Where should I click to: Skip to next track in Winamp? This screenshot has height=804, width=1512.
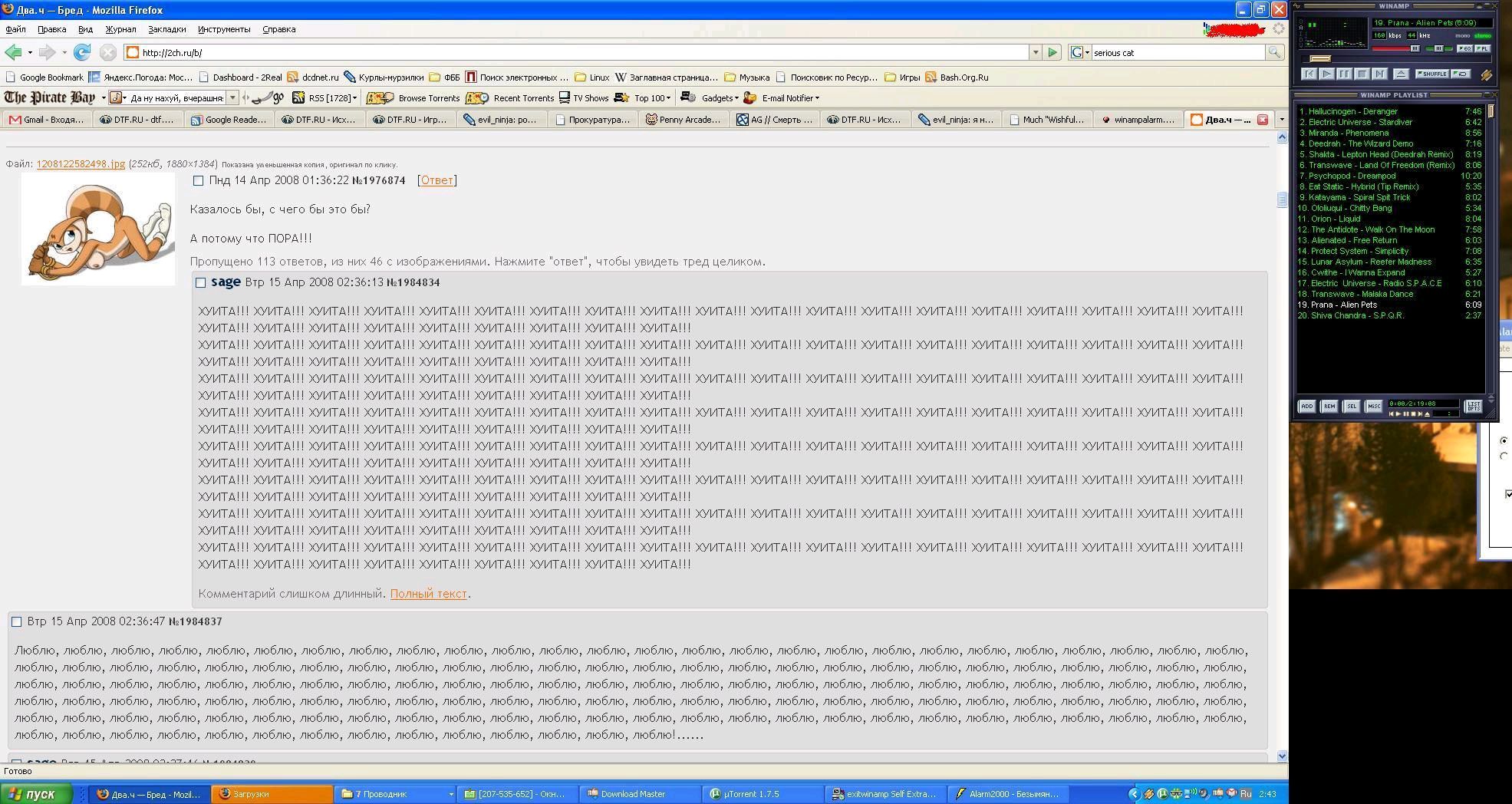tap(1379, 74)
